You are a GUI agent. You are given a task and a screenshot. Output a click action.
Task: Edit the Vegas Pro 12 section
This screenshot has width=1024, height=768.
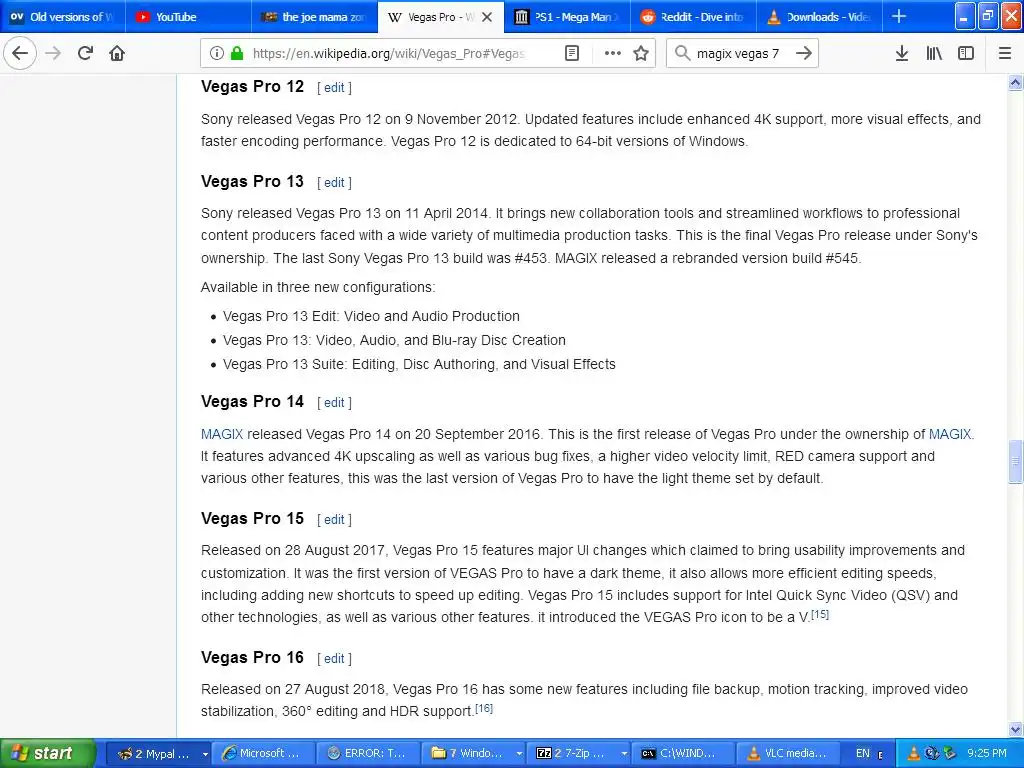click(334, 88)
